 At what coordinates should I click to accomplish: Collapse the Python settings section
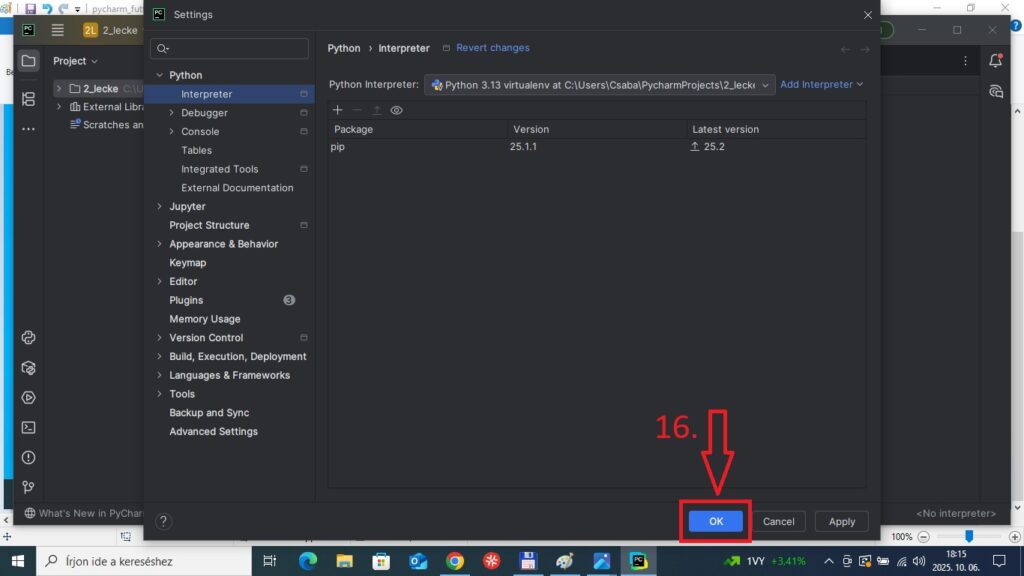(x=159, y=75)
